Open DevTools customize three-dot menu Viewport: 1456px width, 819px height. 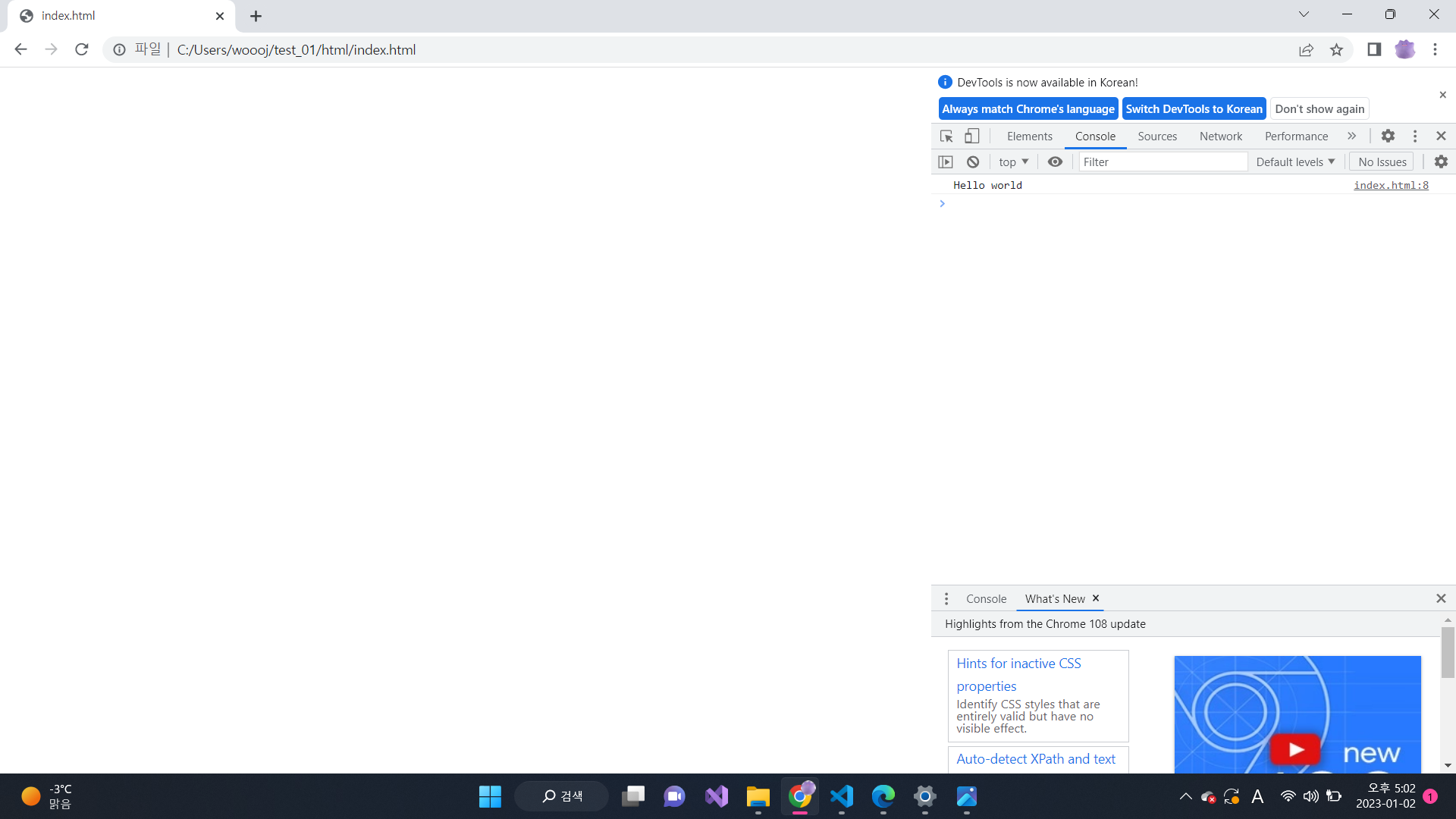[1415, 136]
